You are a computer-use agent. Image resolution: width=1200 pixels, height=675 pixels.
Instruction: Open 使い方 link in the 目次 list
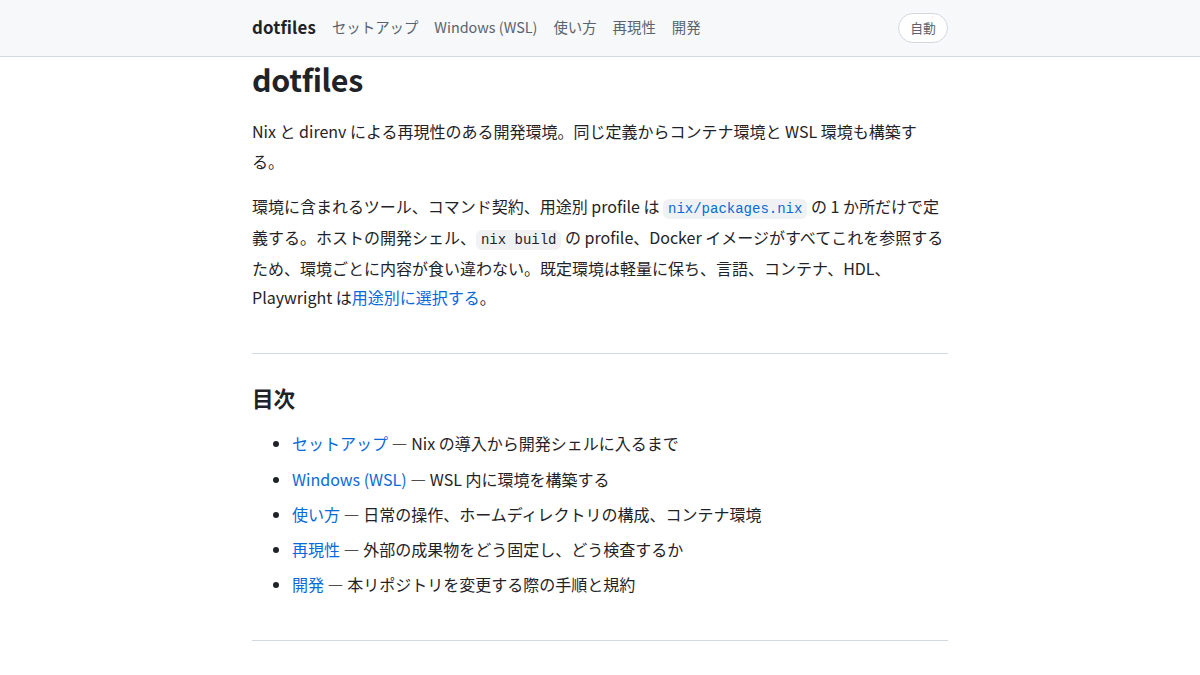click(x=316, y=515)
